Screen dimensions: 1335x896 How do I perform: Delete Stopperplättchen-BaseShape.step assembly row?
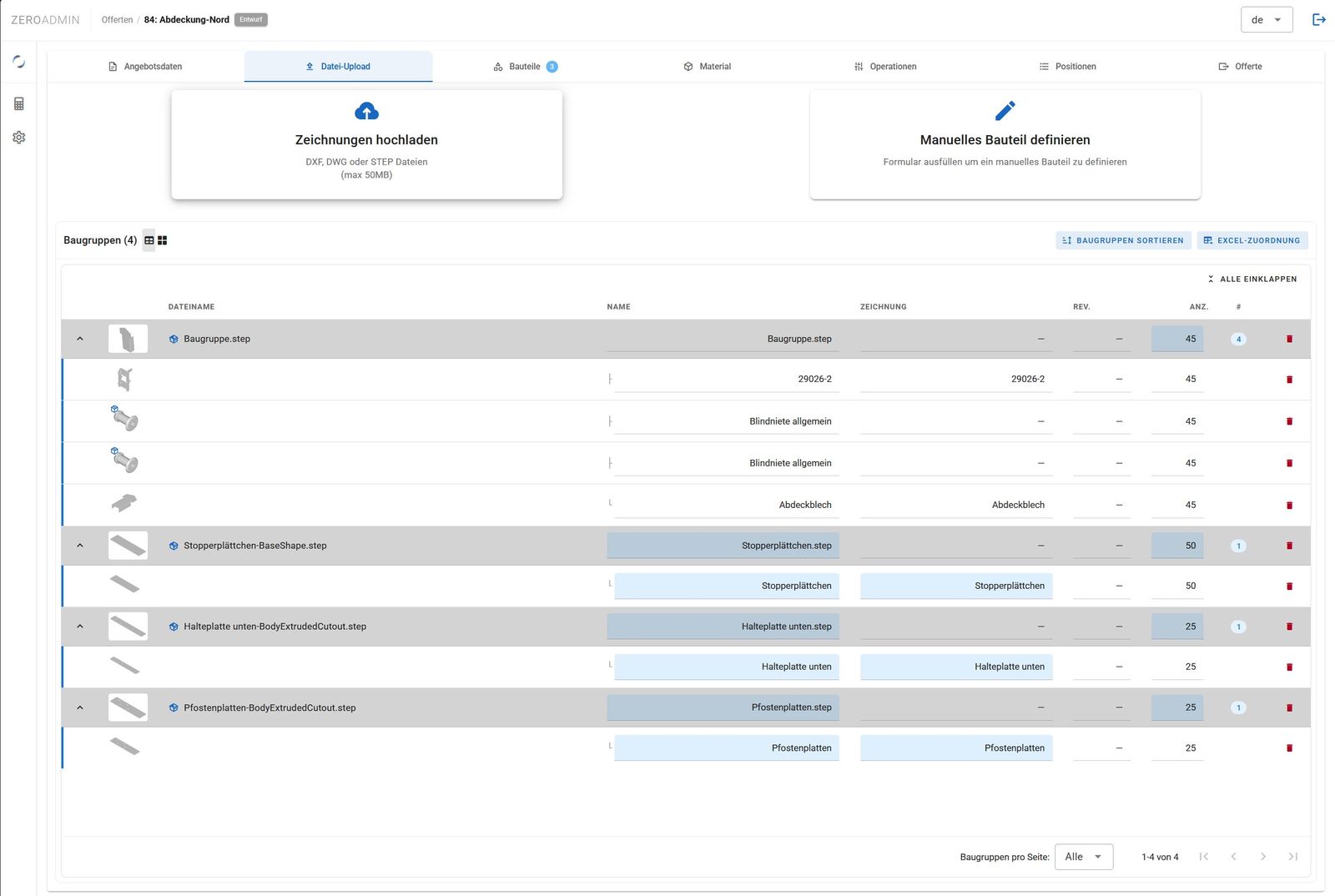[1289, 546]
